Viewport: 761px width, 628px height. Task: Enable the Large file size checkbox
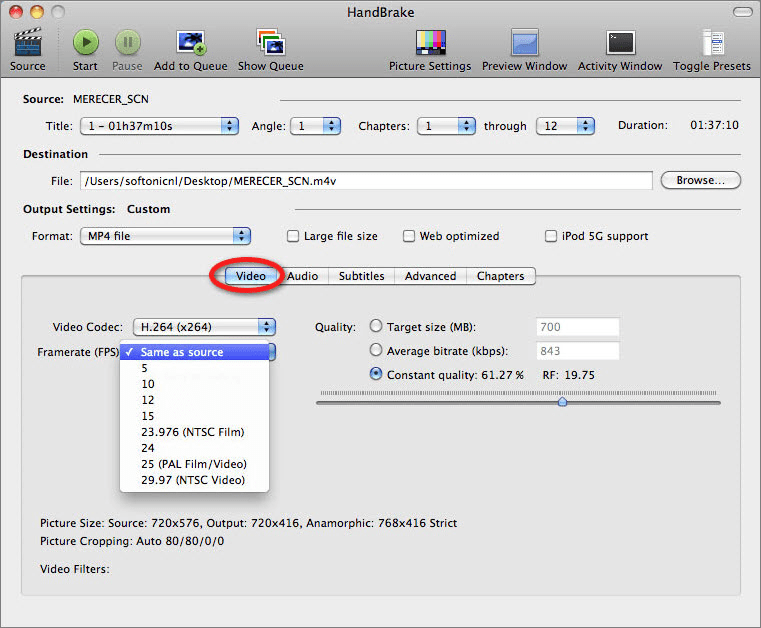pyautogui.click(x=293, y=236)
